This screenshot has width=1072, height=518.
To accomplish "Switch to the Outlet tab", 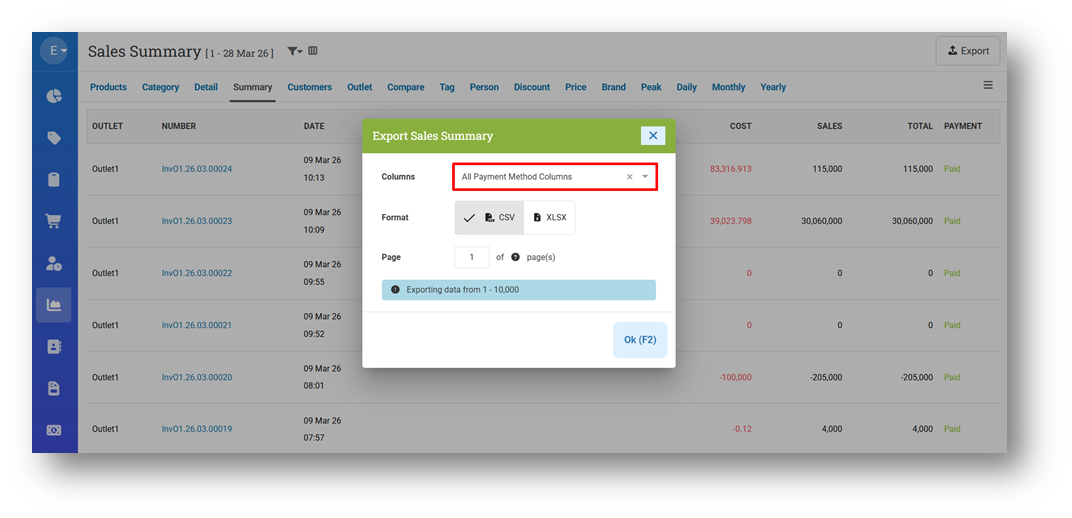I will 360,87.
